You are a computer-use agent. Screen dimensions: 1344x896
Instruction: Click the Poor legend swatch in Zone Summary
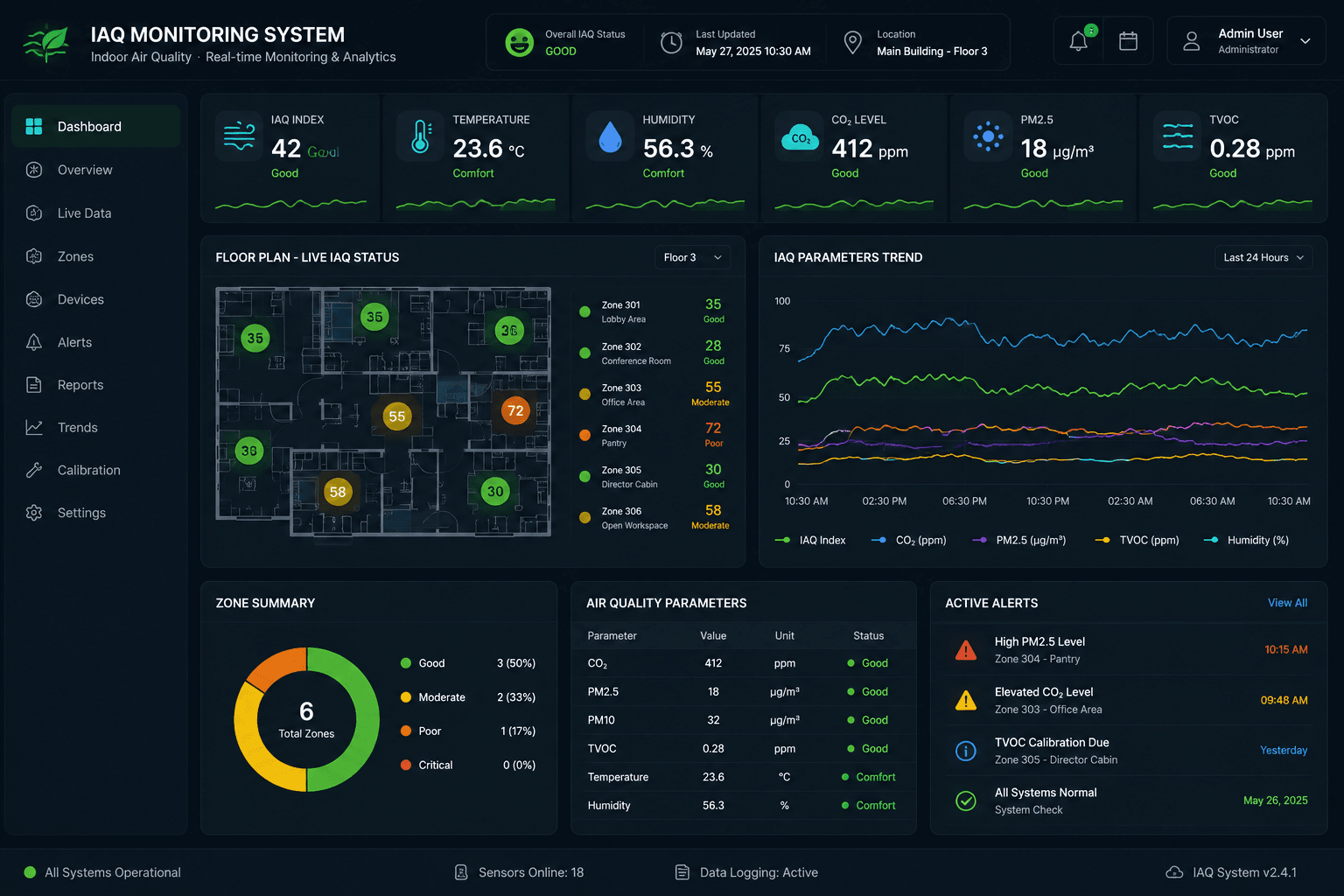pyautogui.click(x=406, y=731)
